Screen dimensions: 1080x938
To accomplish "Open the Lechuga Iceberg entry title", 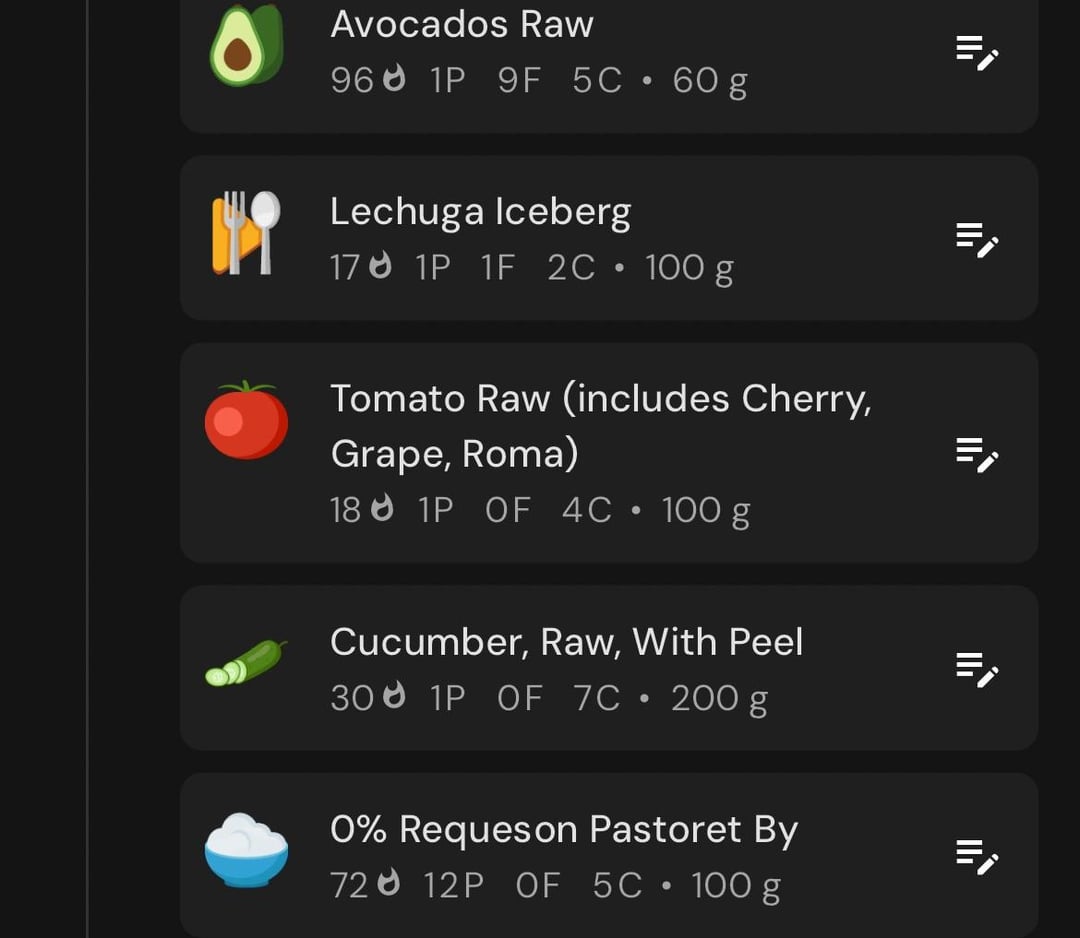I will pos(480,212).
